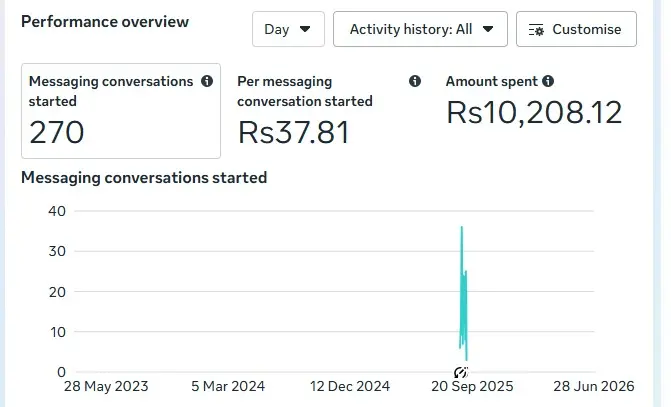Click the Messaging conversations started chart title

tap(144, 178)
